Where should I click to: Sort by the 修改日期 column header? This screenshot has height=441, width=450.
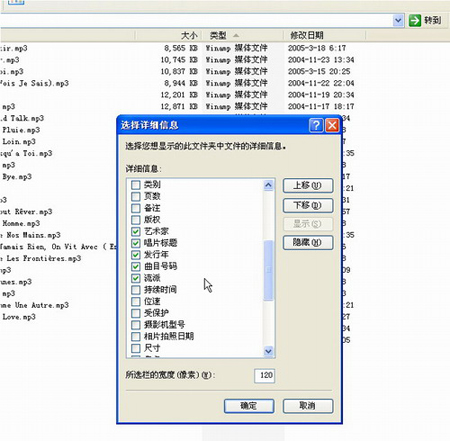point(325,35)
